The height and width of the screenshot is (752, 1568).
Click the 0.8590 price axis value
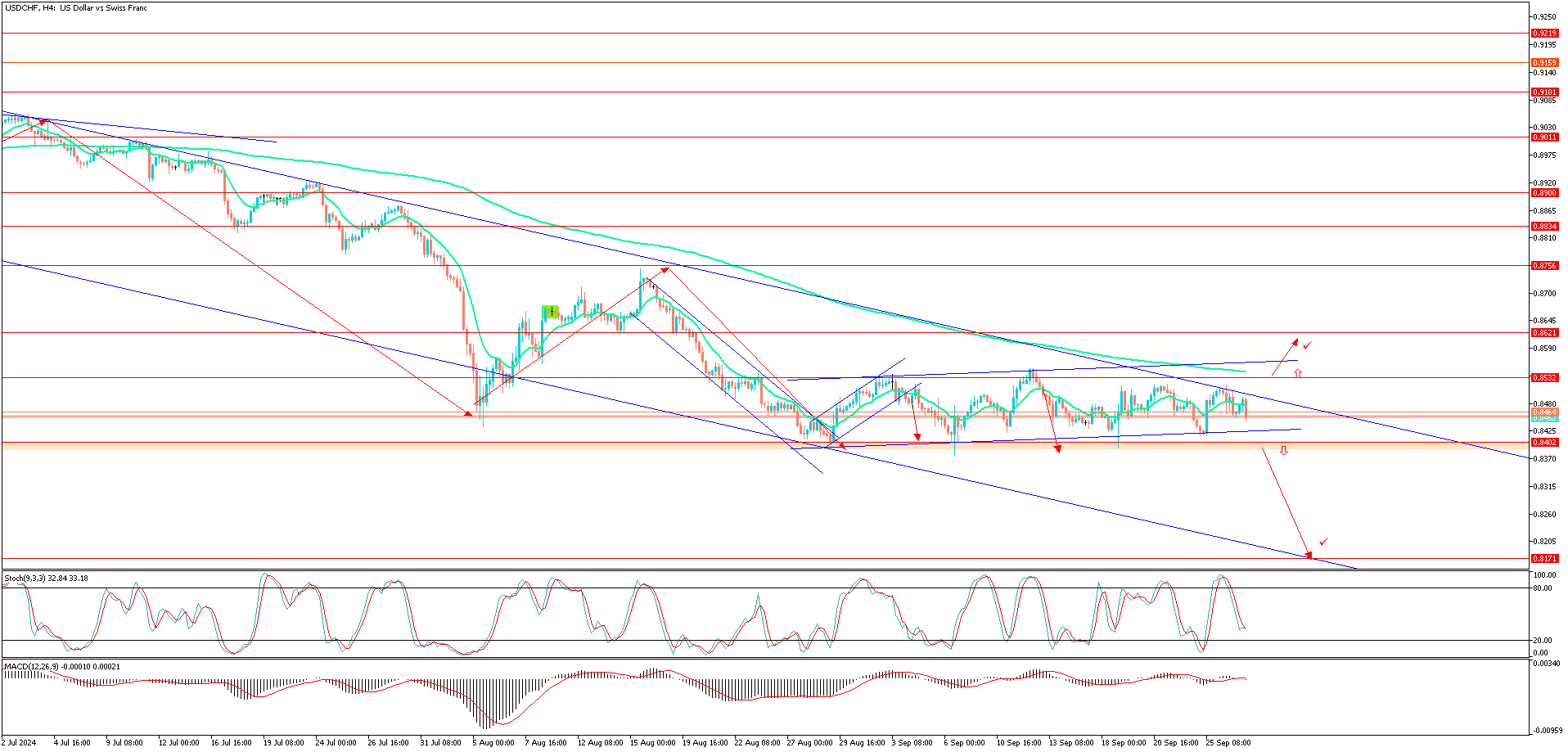[1544, 349]
